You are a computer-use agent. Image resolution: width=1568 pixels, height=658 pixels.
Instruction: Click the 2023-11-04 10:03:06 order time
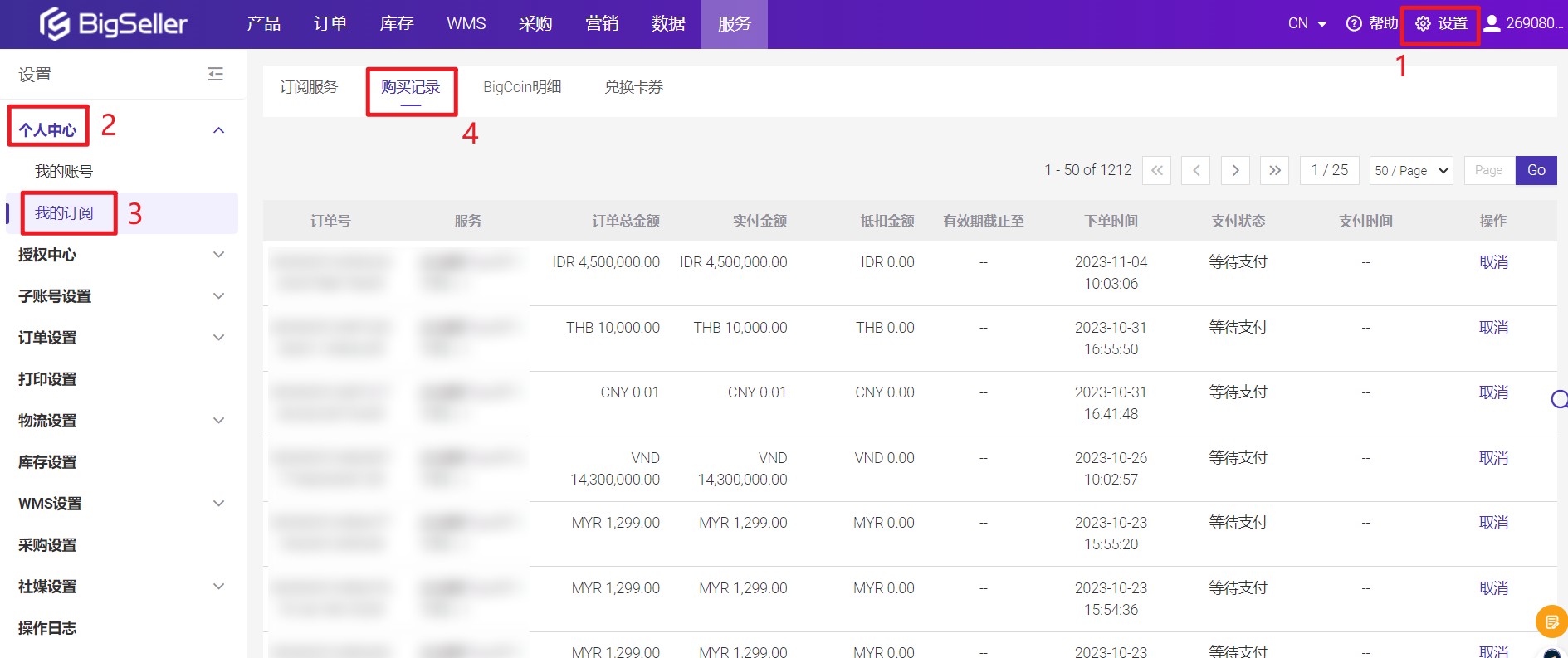[x=1111, y=273]
